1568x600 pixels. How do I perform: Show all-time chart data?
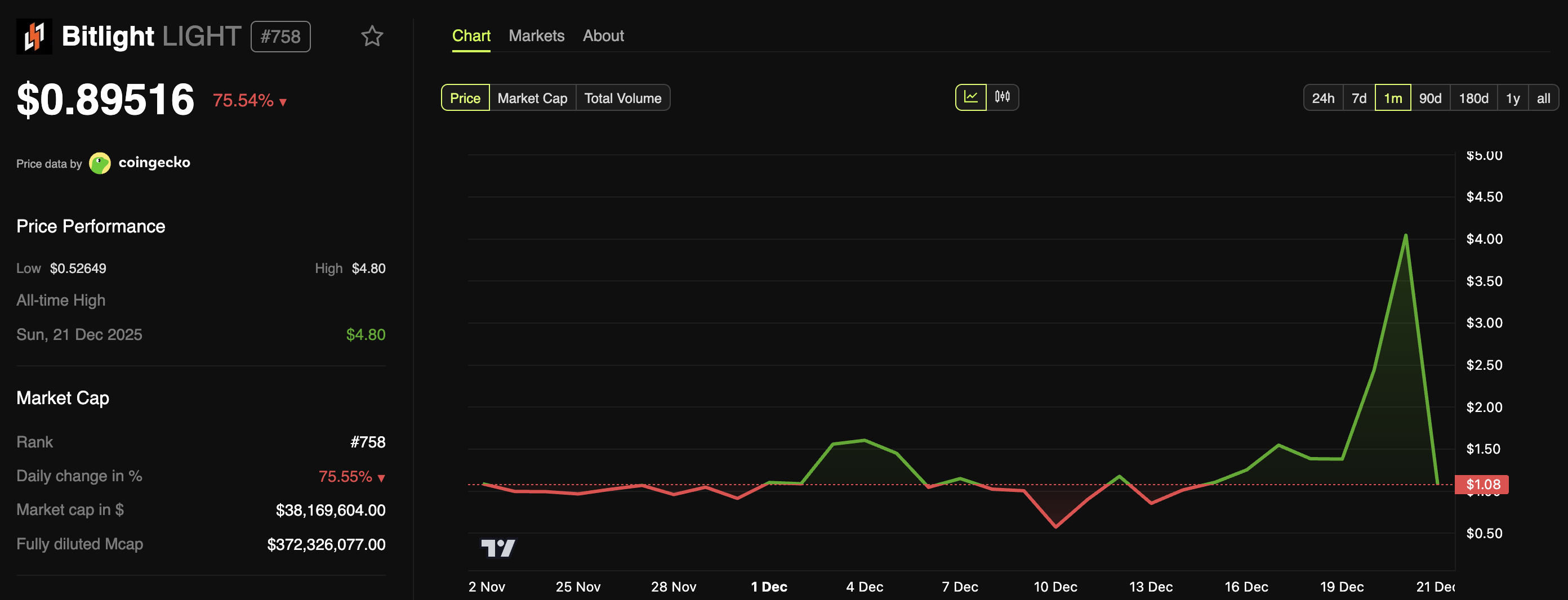point(1543,97)
